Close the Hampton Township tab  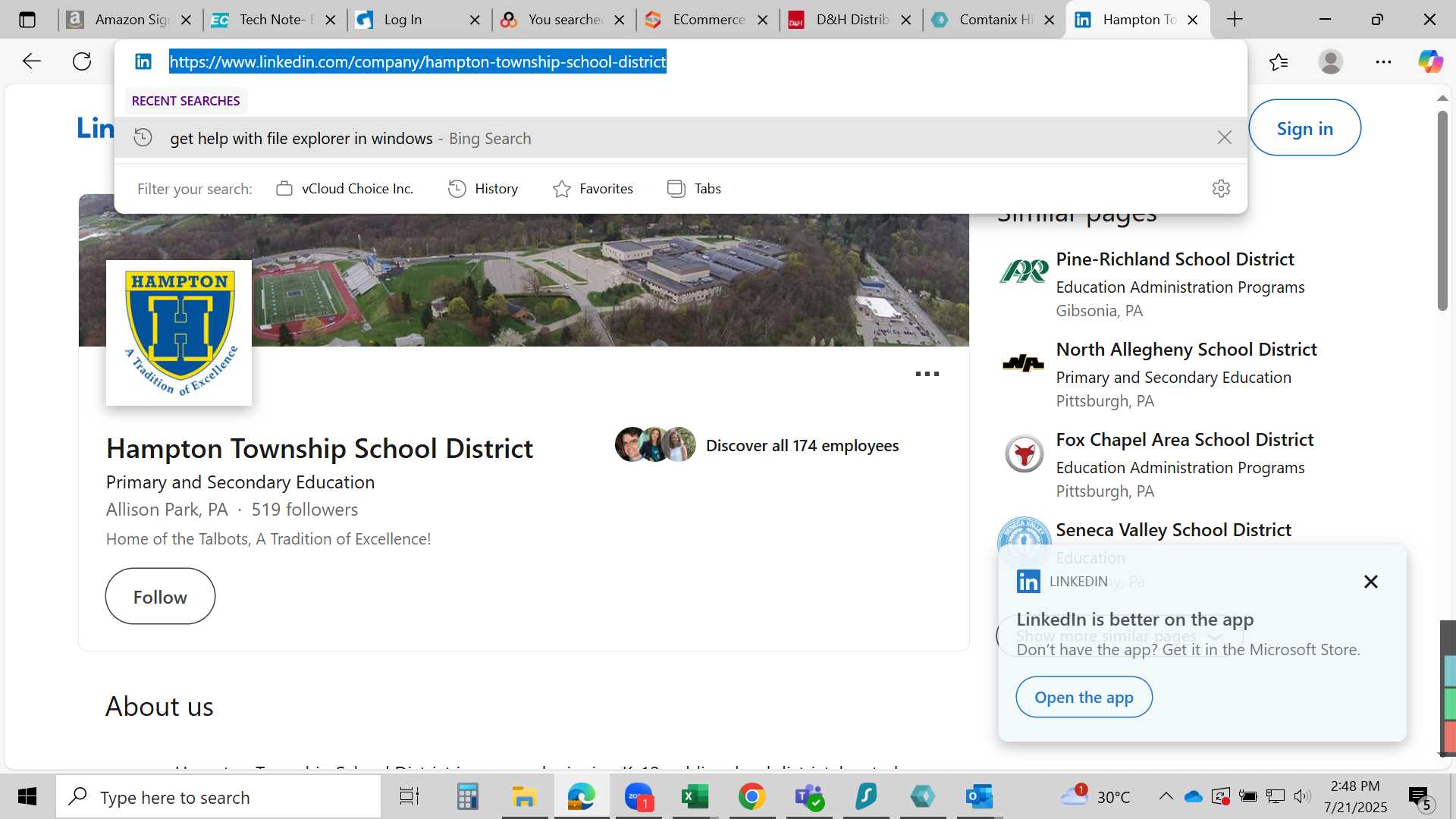click(1192, 20)
